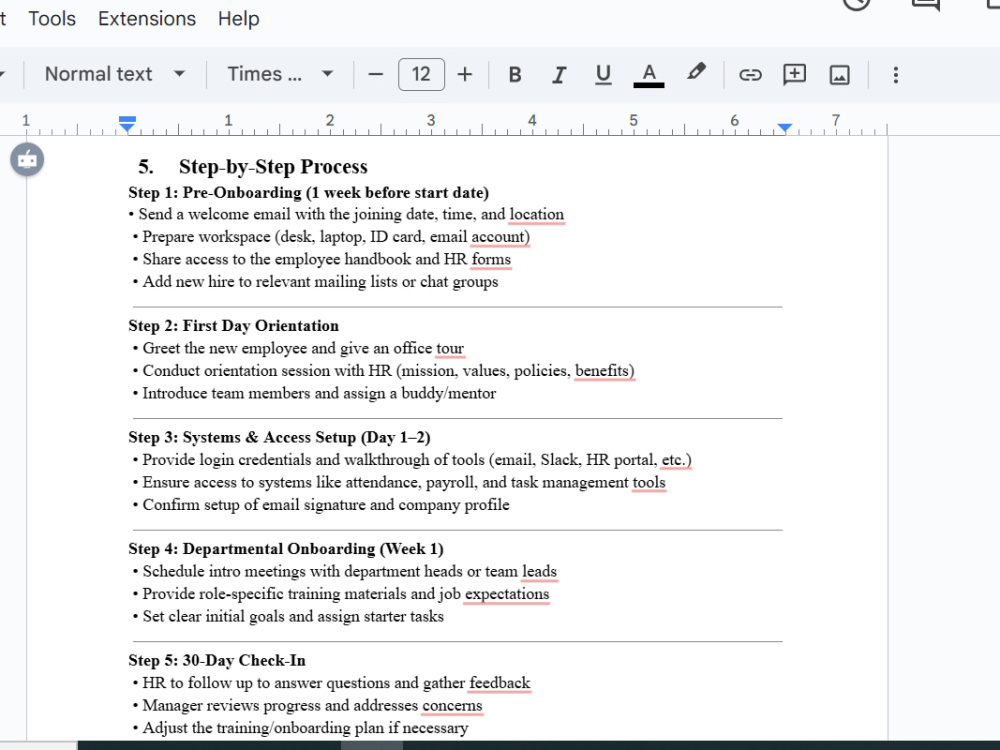Click the underlined word 'tour'
1000x750 pixels.
450,348
